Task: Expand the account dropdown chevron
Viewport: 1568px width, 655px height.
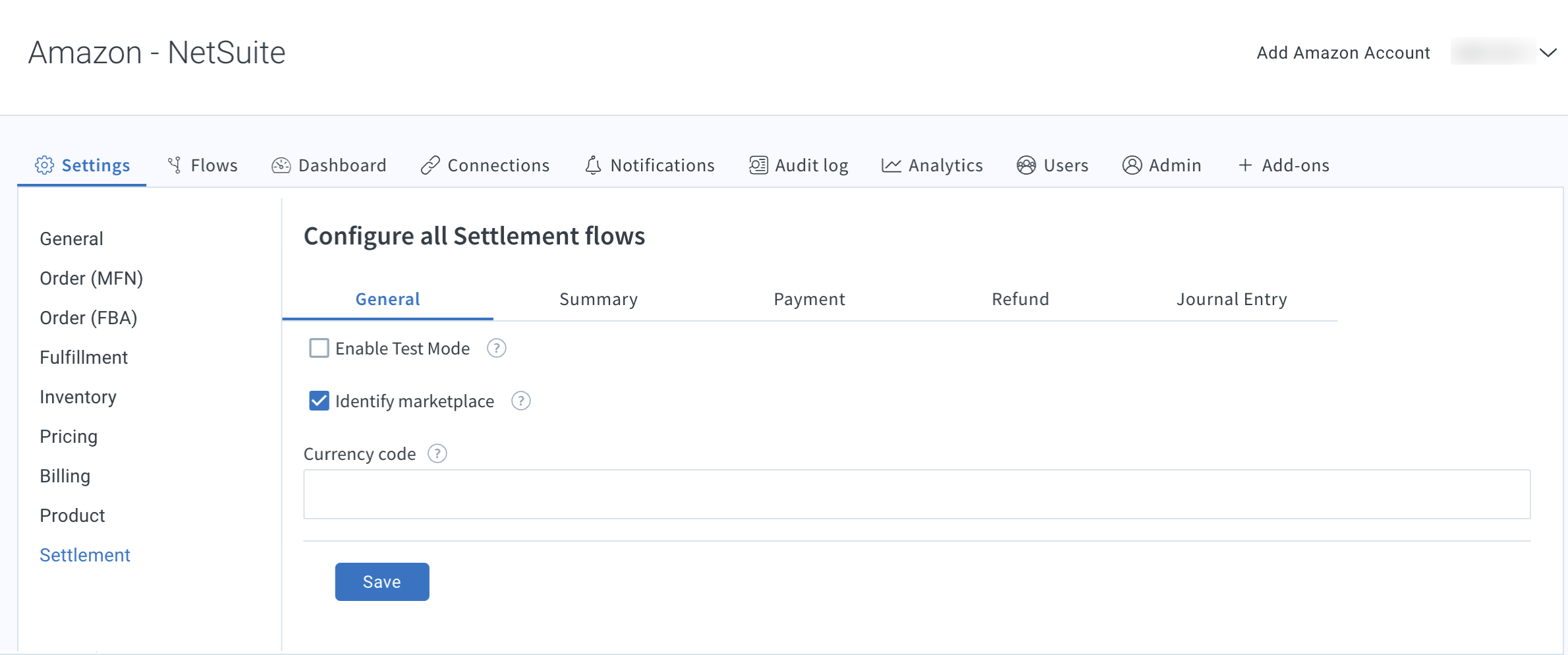Action: tap(1548, 53)
